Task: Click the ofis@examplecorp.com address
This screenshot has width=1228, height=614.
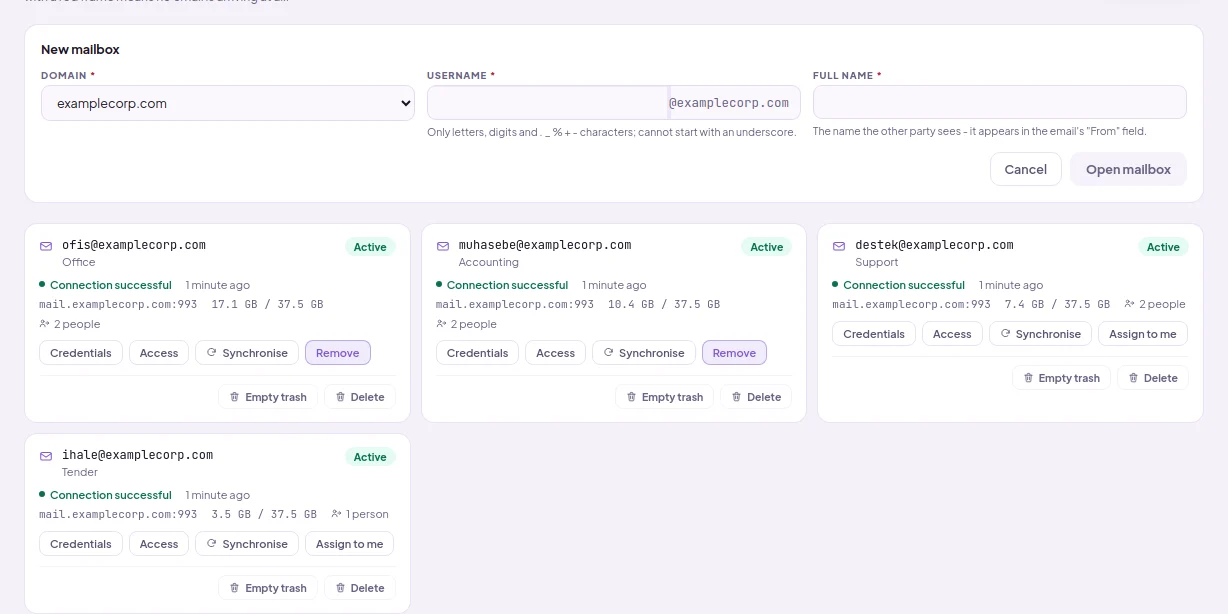Action: point(134,245)
